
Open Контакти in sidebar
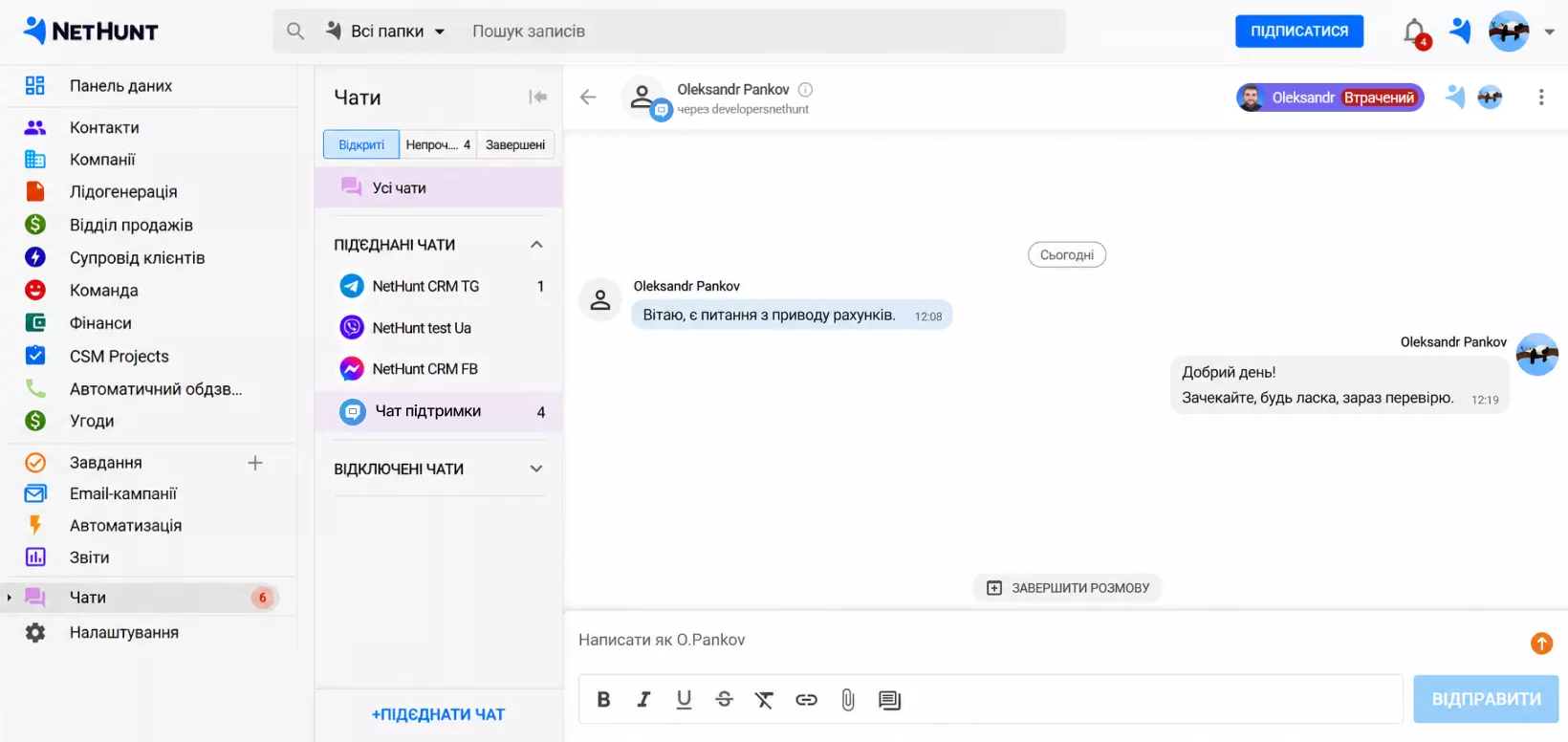pyautogui.click(x=104, y=127)
